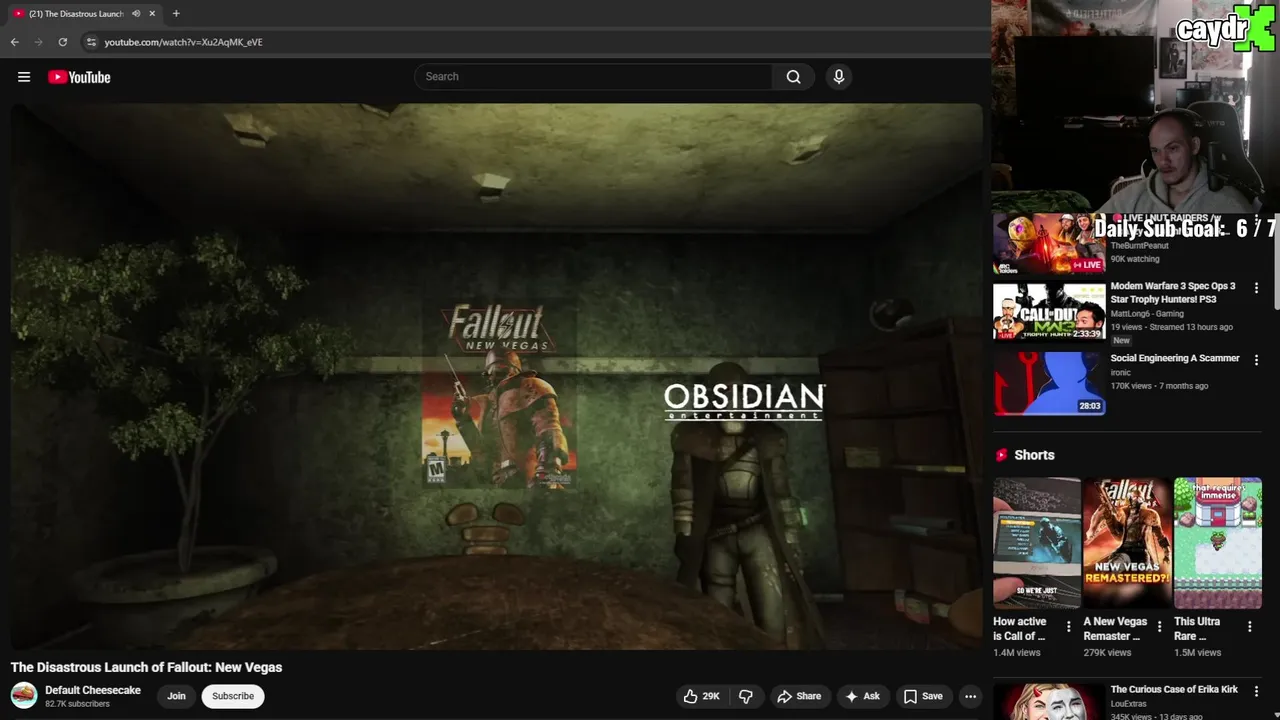The height and width of the screenshot is (720, 1280).
Task: Open Ask AI button
Action: tap(863, 696)
